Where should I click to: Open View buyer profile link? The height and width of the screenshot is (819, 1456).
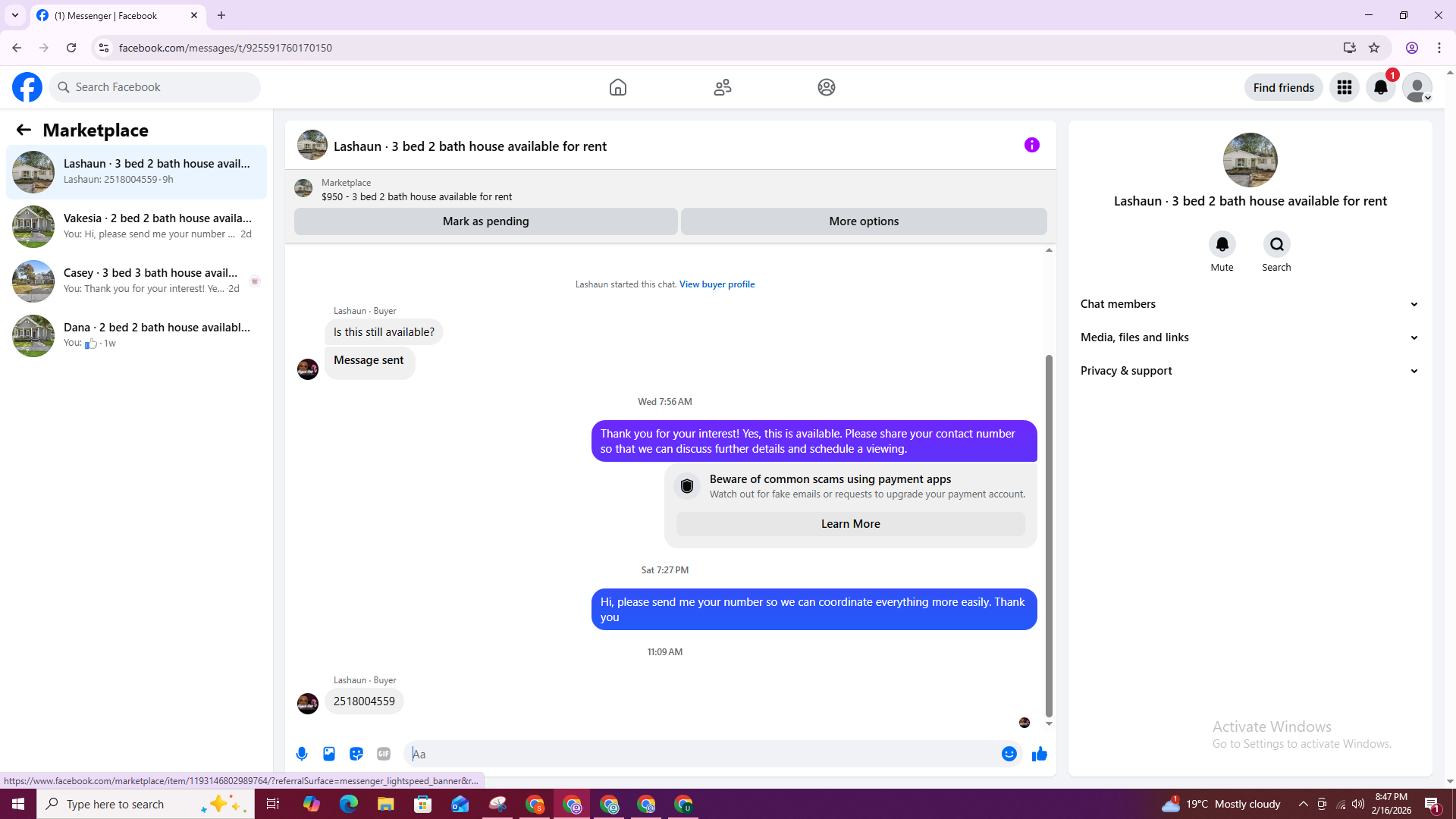tap(717, 284)
